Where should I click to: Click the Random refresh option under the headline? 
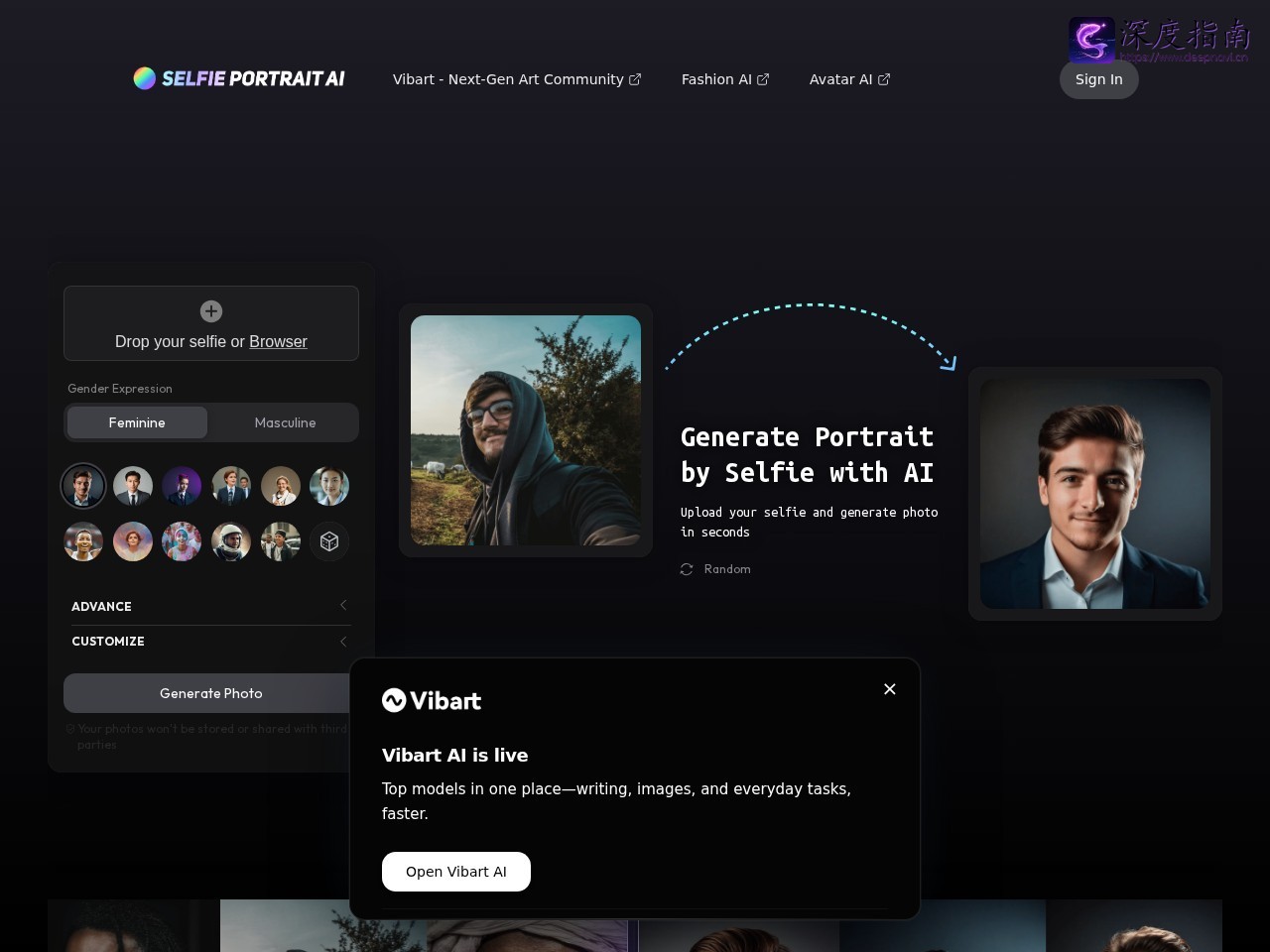[715, 569]
